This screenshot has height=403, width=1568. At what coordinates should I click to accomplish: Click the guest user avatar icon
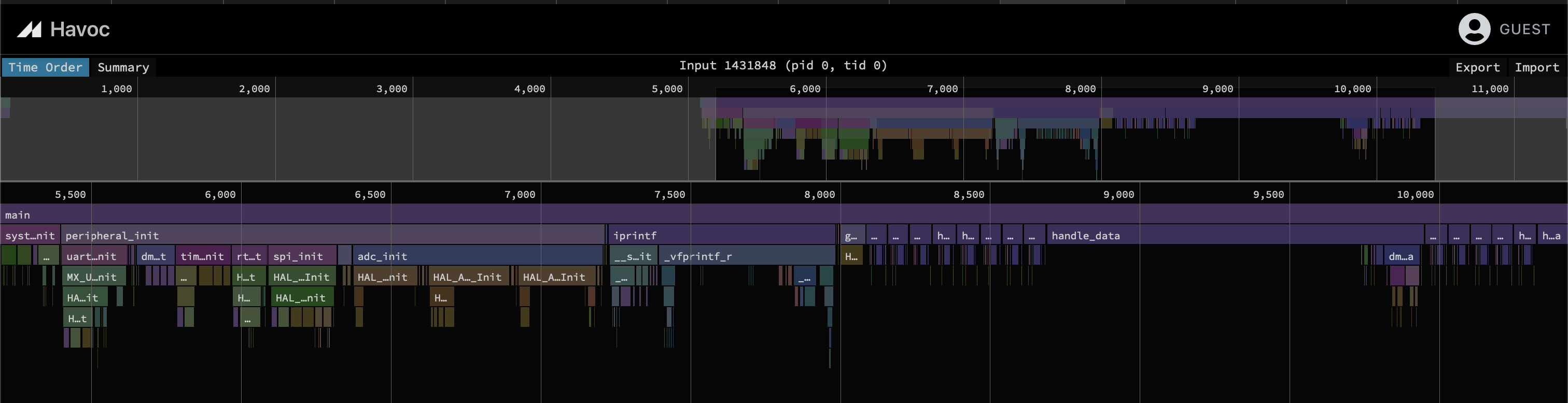1474,29
